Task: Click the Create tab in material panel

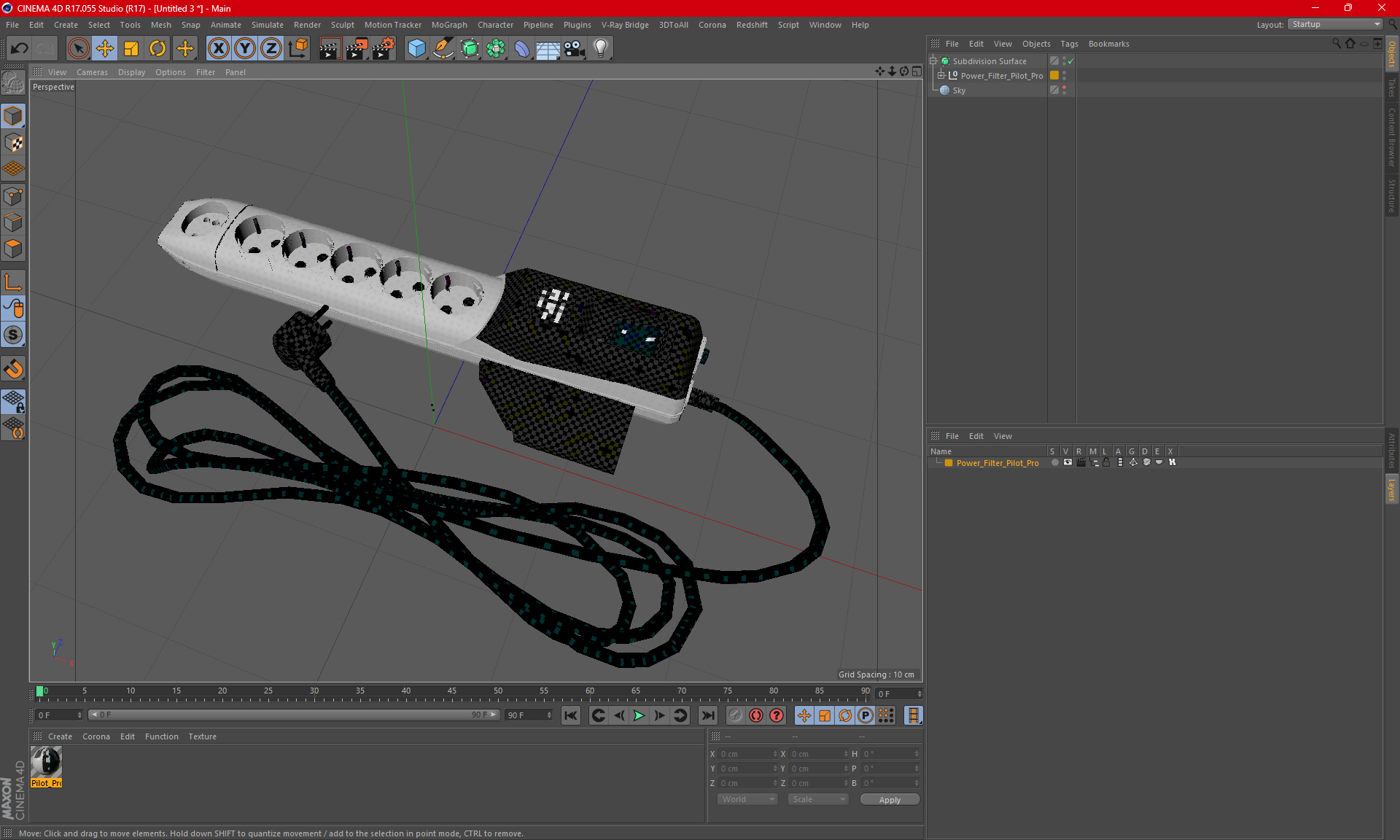Action: click(60, 736)
